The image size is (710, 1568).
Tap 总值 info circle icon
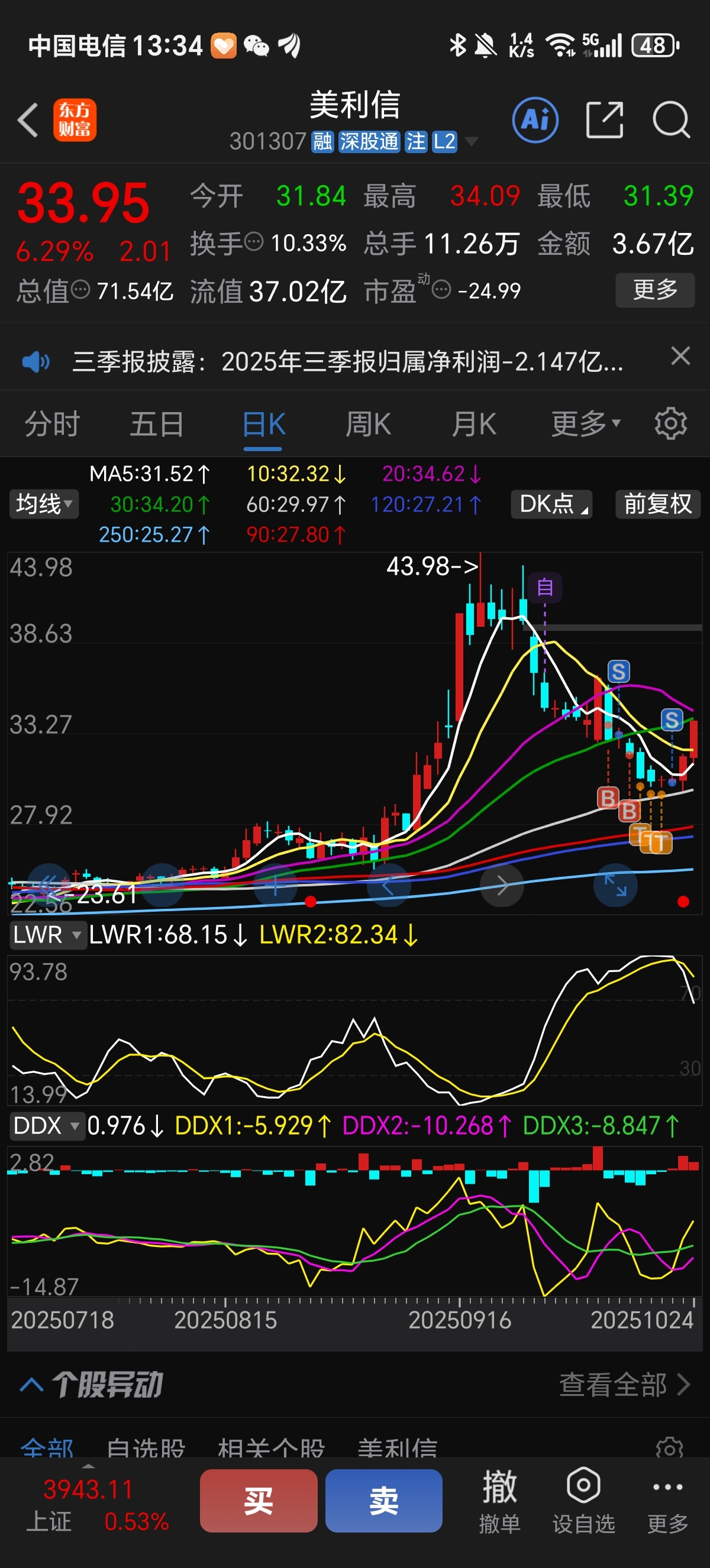pos(80,289)
